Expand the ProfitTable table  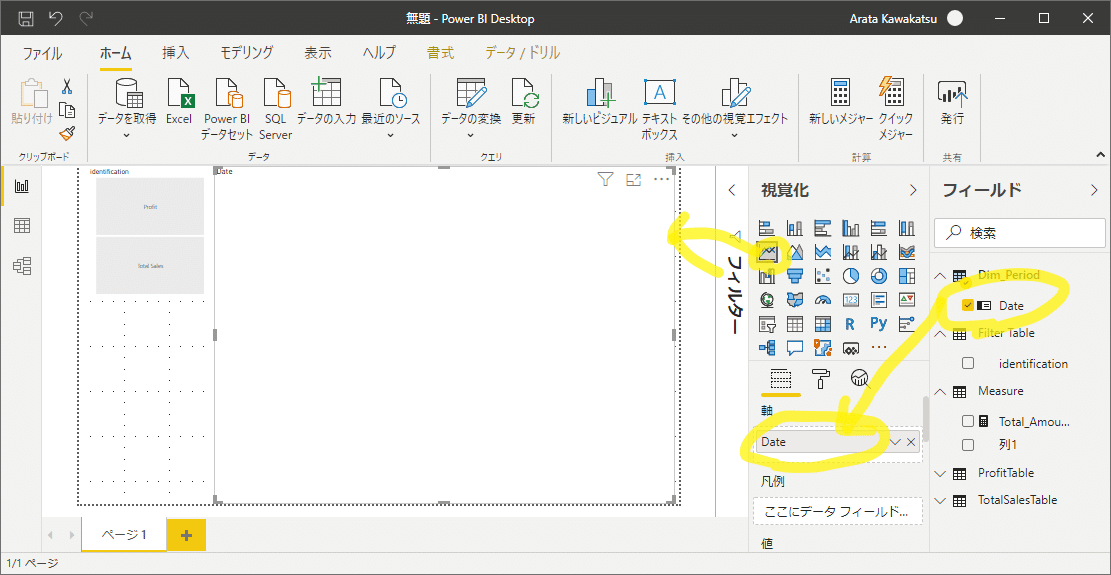[941, 473]
